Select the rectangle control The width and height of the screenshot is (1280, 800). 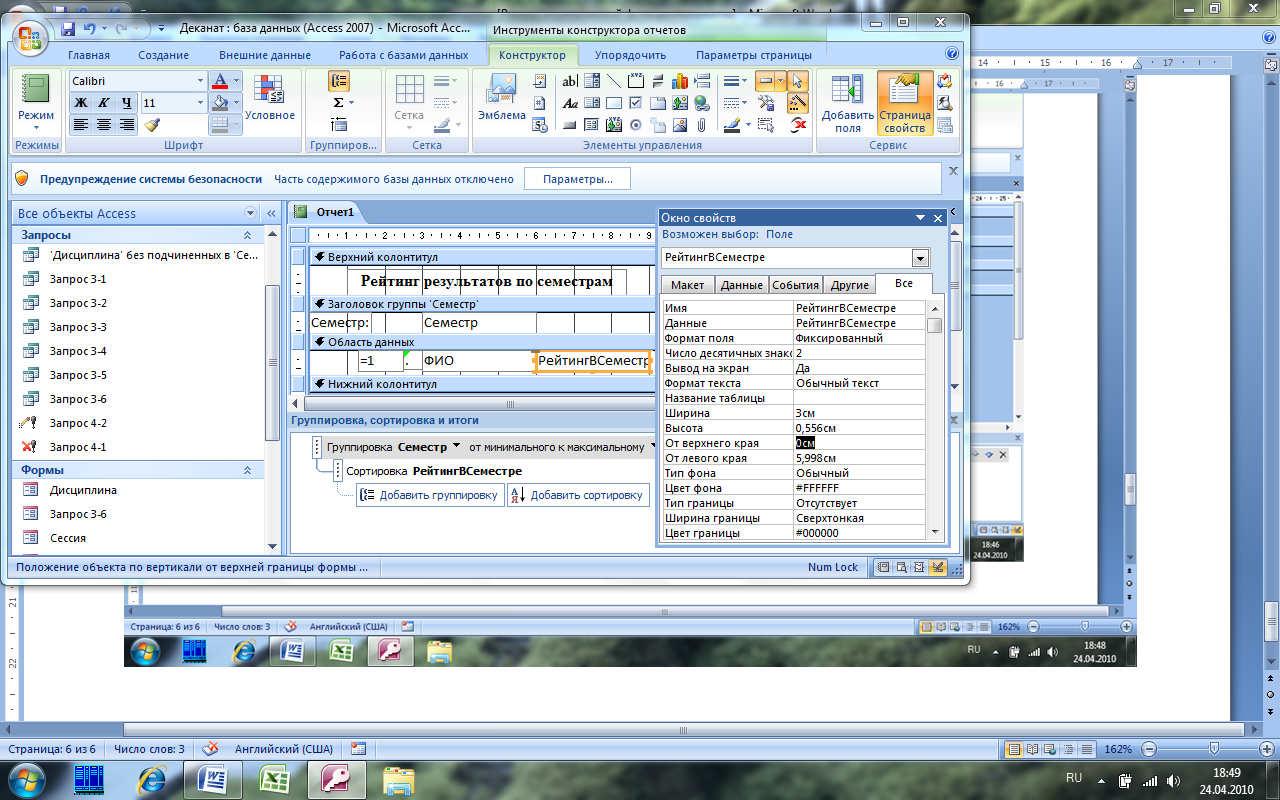614,103
